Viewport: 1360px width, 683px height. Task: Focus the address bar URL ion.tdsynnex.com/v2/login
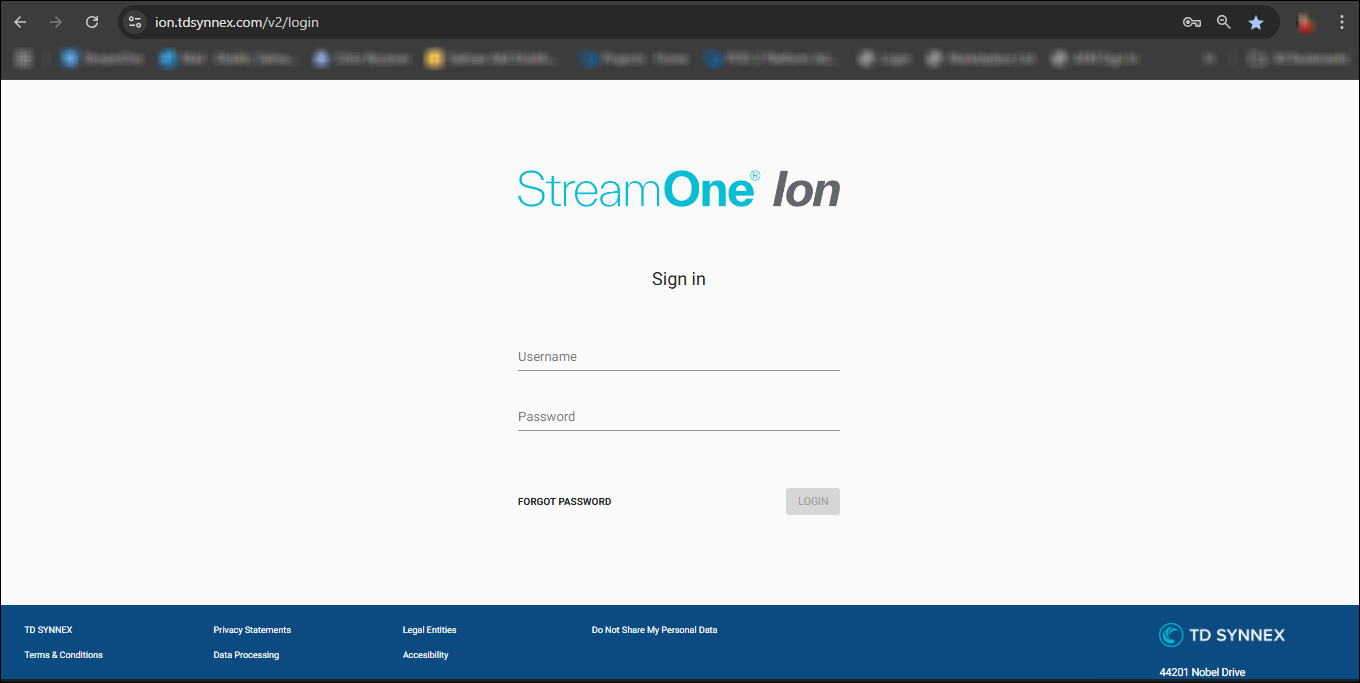[237, 22]
